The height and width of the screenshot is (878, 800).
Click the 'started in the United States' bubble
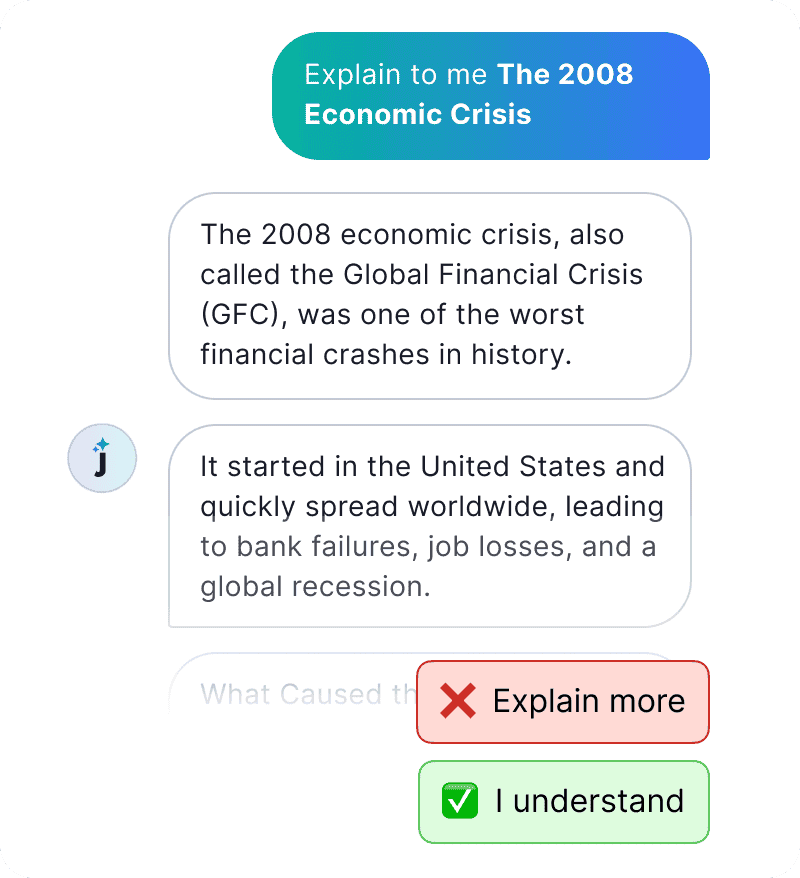pos(430,526)
